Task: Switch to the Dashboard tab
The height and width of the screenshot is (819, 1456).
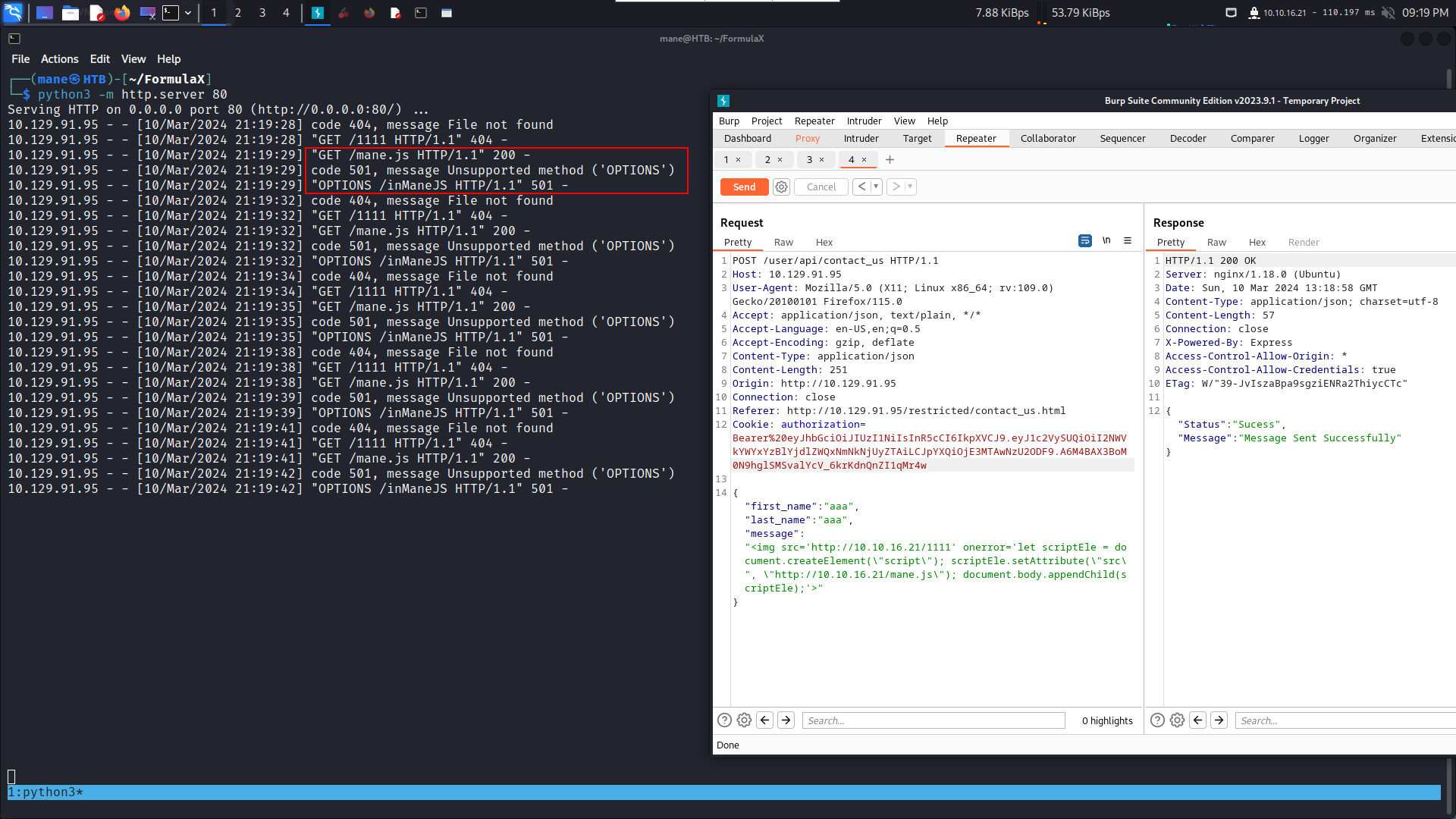Action: click(x=747, y=138)
